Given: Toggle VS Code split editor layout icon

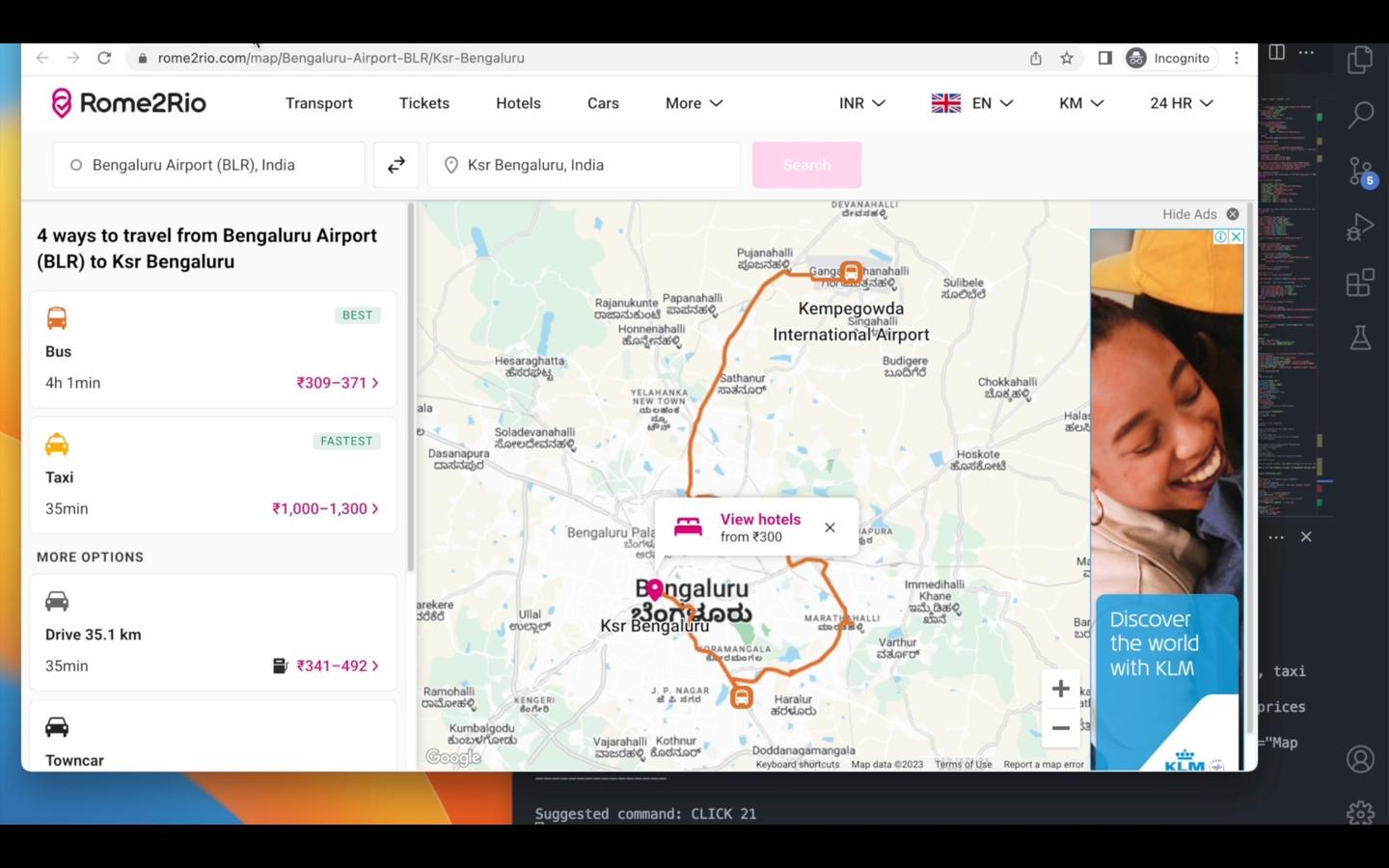Looking at the screenshot, I should click(x=1277, y=52).
